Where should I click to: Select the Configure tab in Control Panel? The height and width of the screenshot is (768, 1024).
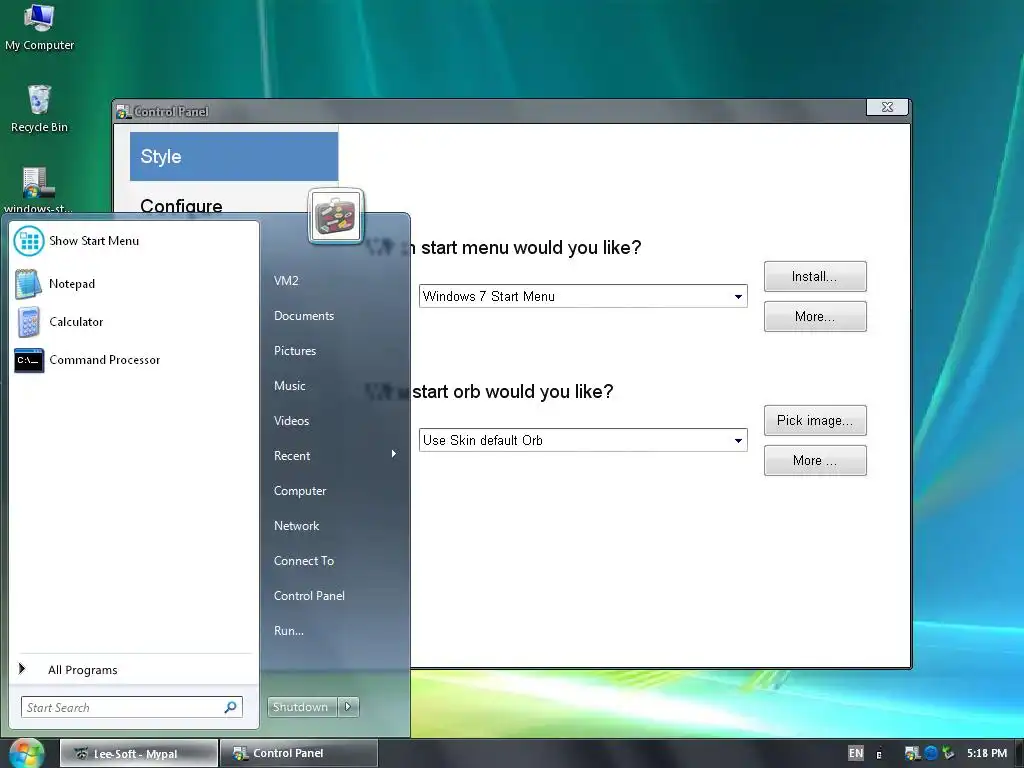pyautogui.click(x=181, y=206)
